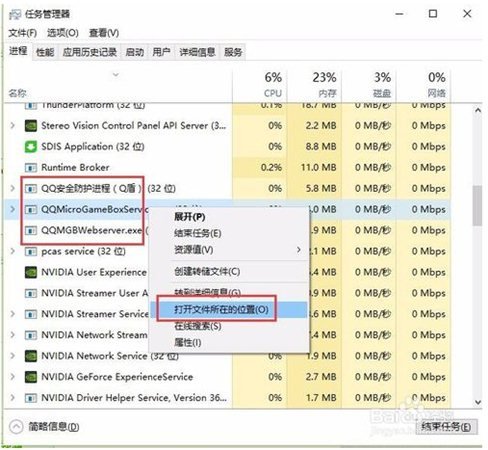Click the NVIDIA Network Service icon
The height and width of the screenshot is (450, 488).
[x=31, y=356]
